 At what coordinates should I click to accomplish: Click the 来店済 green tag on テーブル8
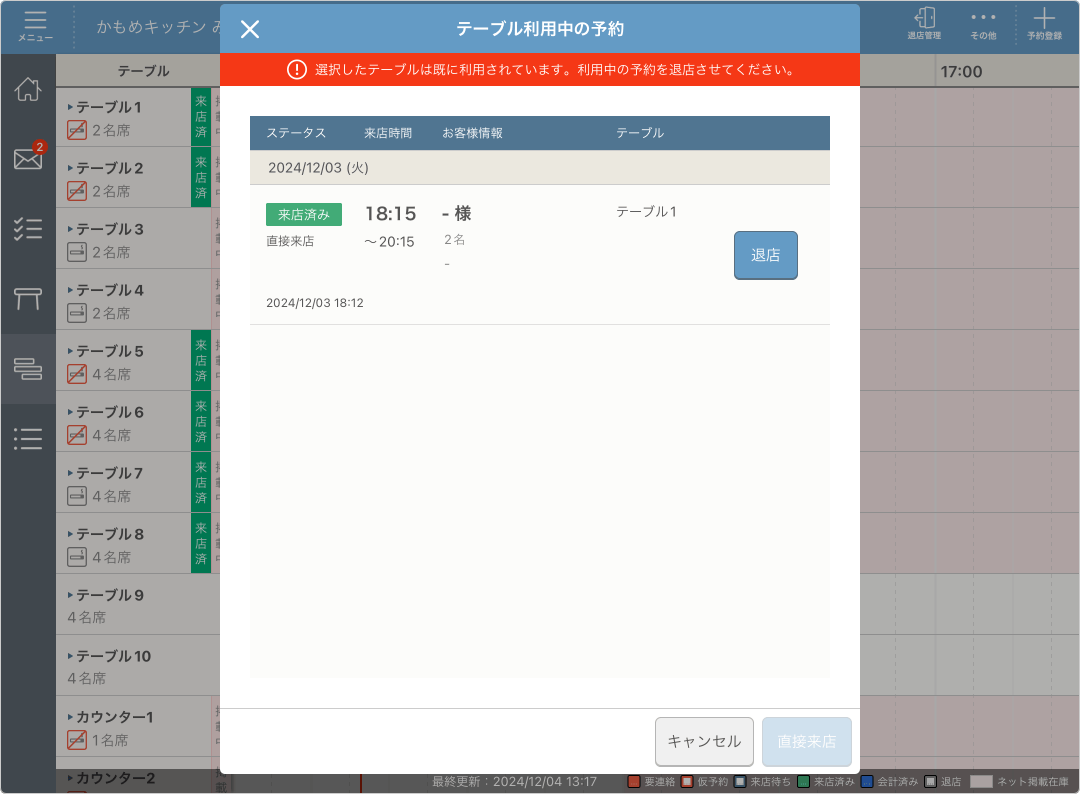[200, 543]
